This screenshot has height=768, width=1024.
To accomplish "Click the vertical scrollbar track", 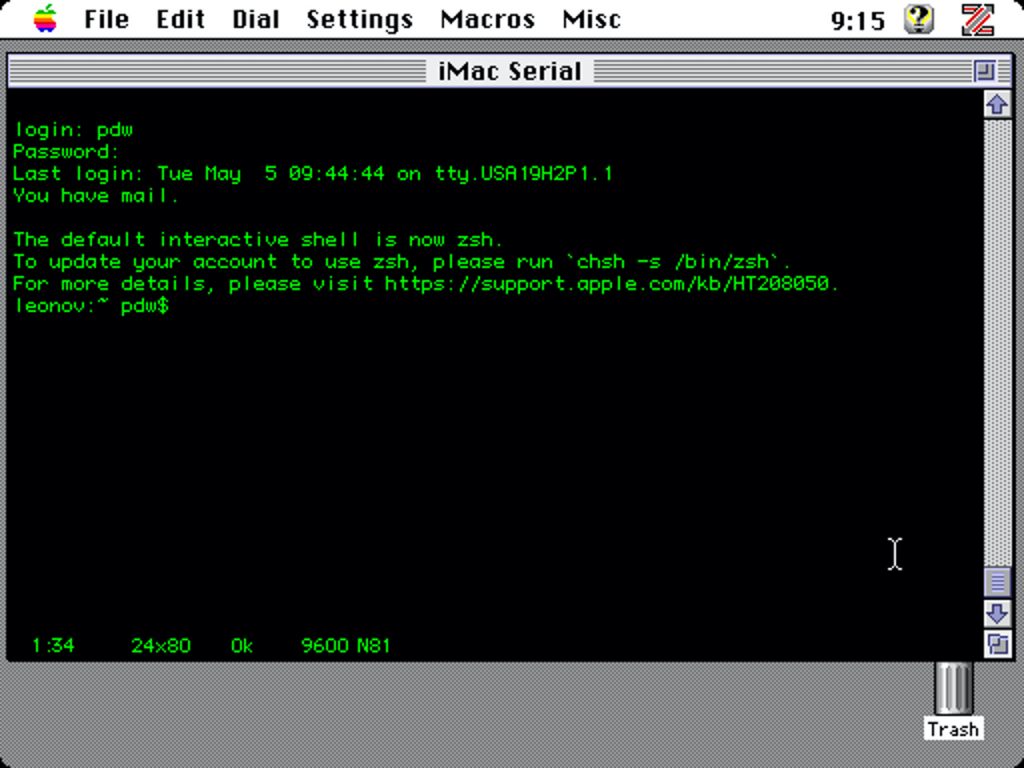I will tap(997, 343).
